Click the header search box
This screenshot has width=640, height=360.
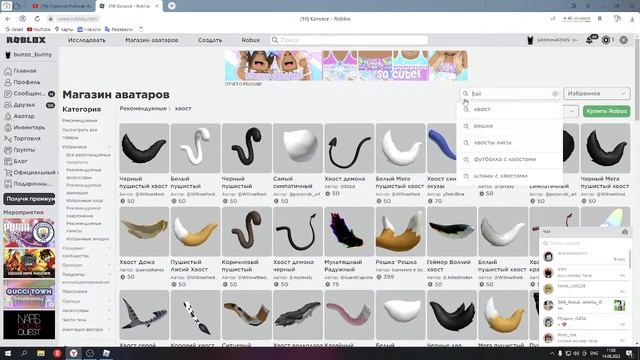(x=349, y=40)
